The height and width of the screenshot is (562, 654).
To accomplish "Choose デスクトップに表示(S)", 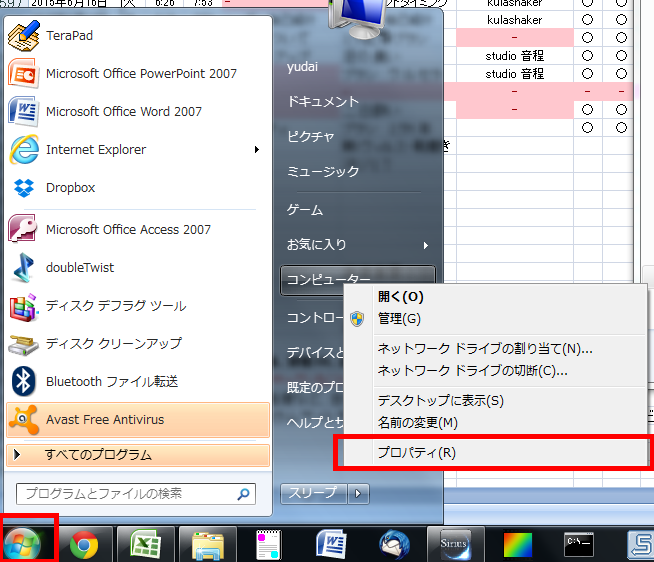I will (441, 401).
